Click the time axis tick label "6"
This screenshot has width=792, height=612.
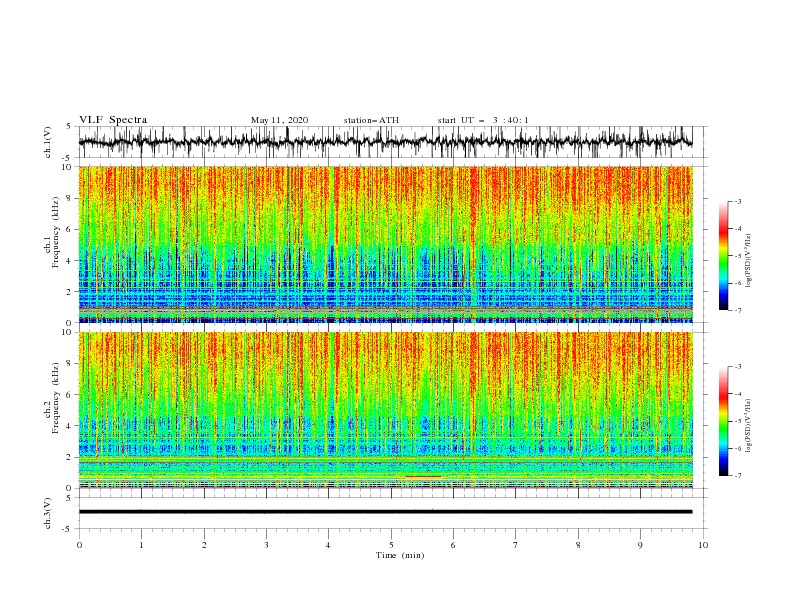coord(454,545)
